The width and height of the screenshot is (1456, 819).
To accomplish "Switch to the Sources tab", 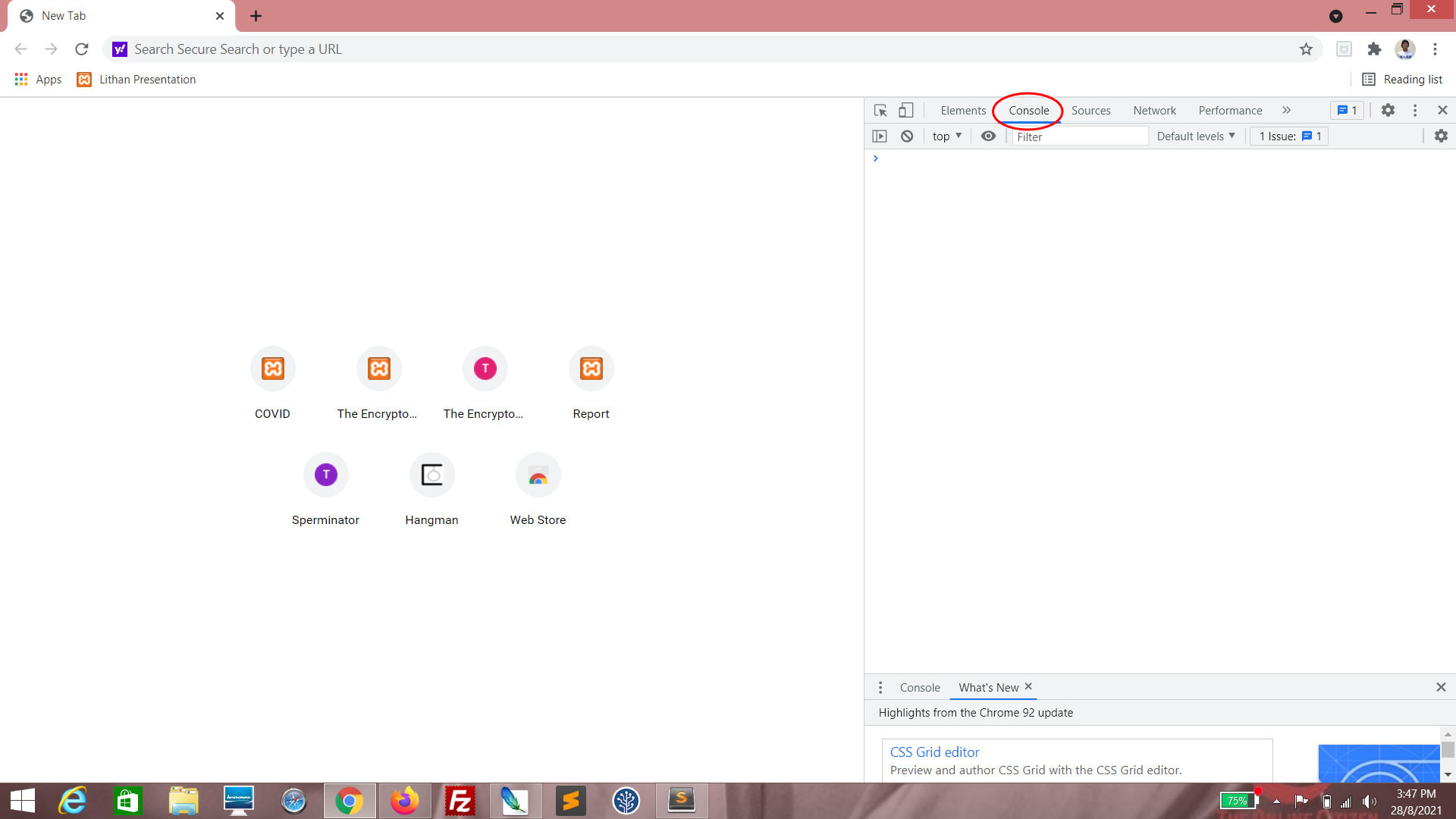I will click(1091, 110).
